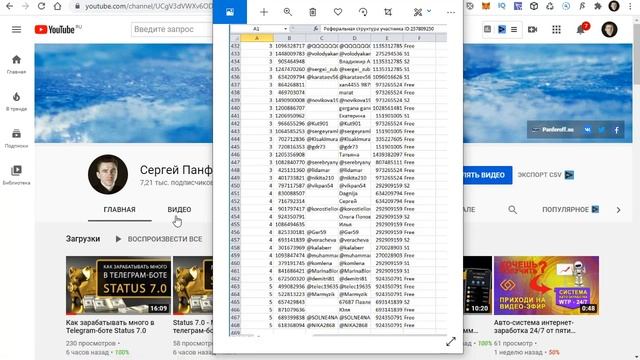This screenshot has height=360, width=640.
Task: Open the cube-shaped extension icon in Chrome
Action: [533, 6]
